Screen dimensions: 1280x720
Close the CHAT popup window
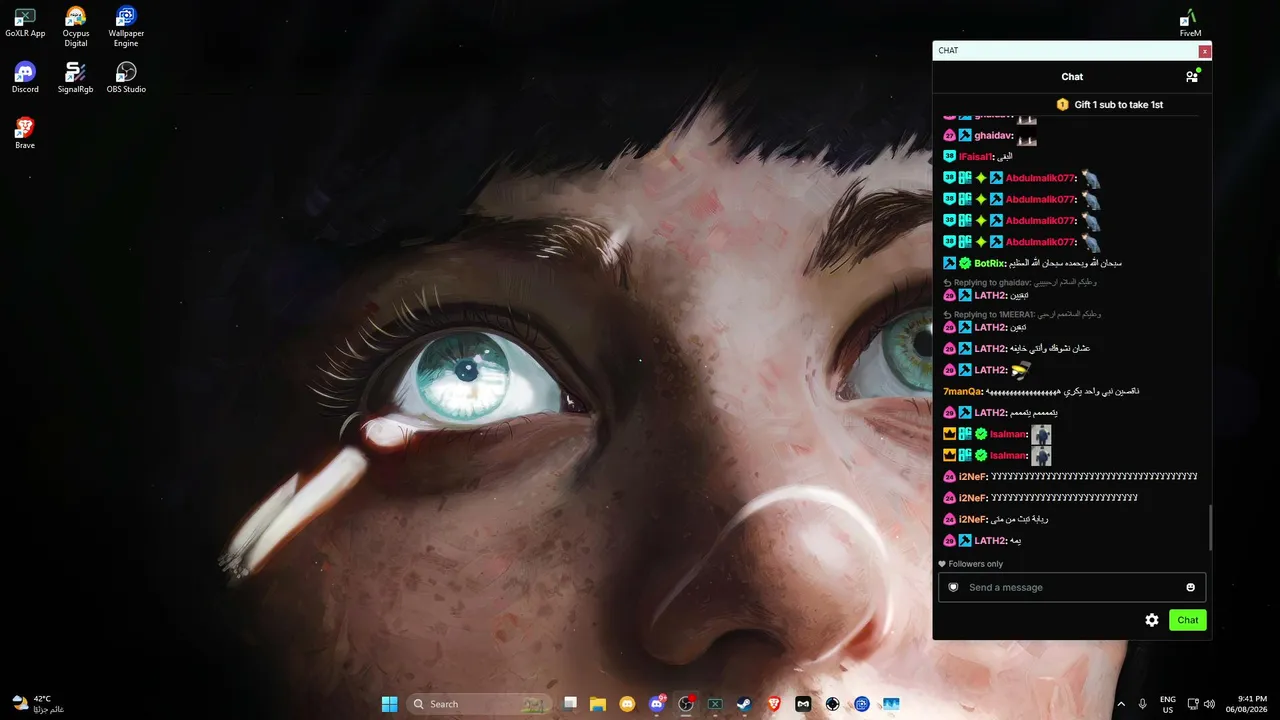(x=1205, y=51)
